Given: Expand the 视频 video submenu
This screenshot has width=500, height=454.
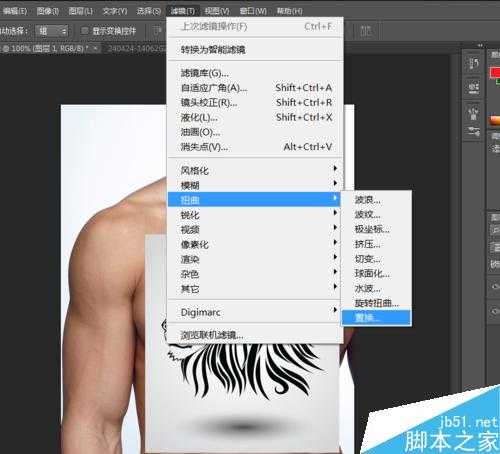Looking at the screenshot, I should tap(255, 230).
